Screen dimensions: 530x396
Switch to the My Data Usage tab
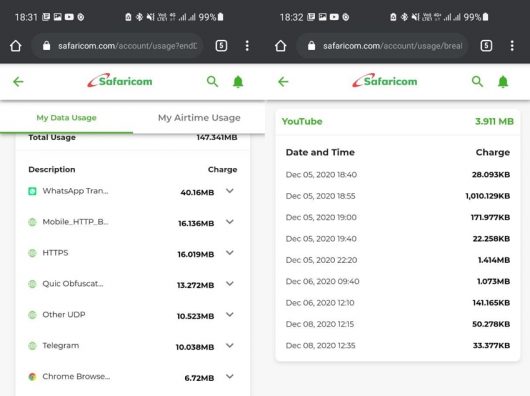[67, 118]
